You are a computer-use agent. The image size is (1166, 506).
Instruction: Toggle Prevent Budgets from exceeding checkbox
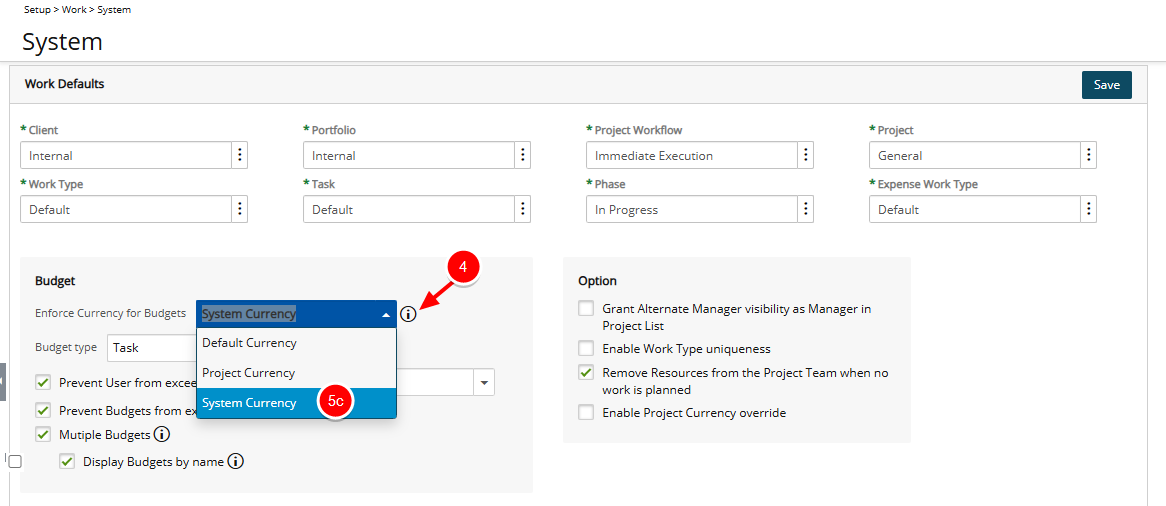pyautogui.click(x=43, y=410)
